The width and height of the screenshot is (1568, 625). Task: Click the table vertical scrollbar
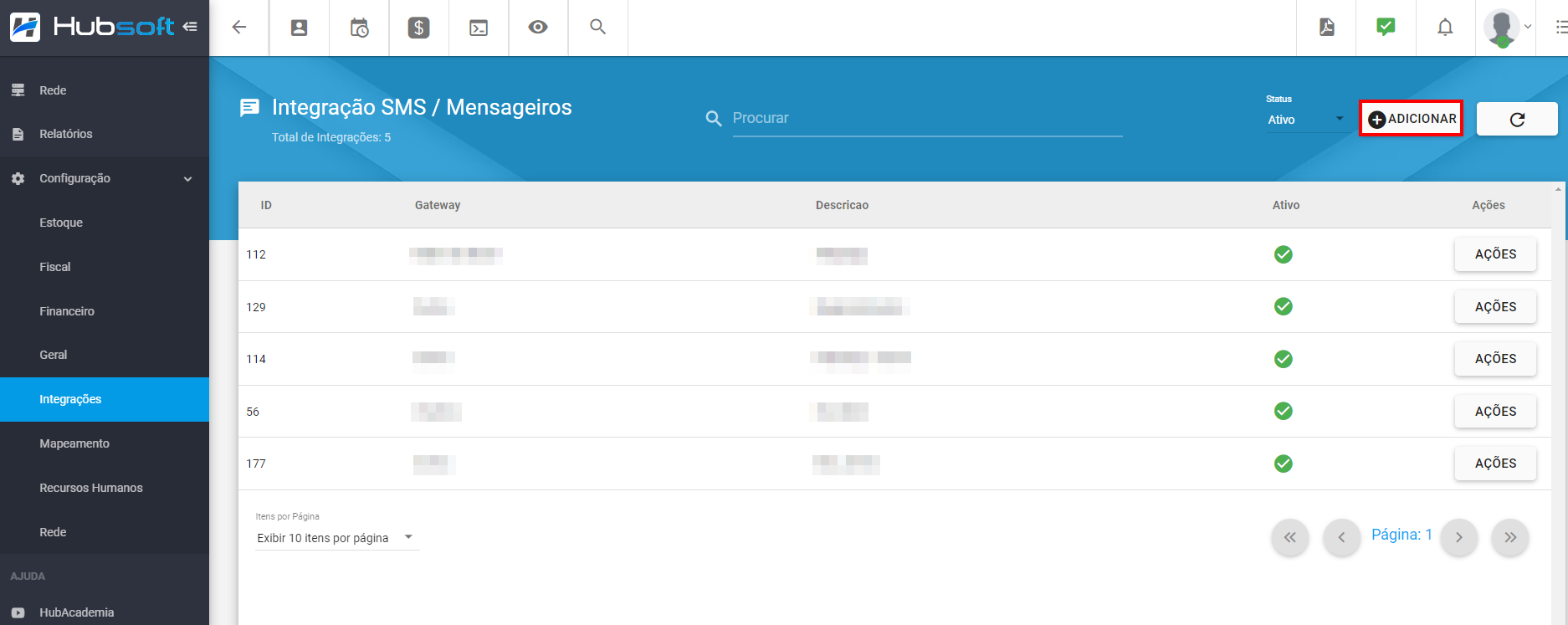click(x=1558, y=402)
